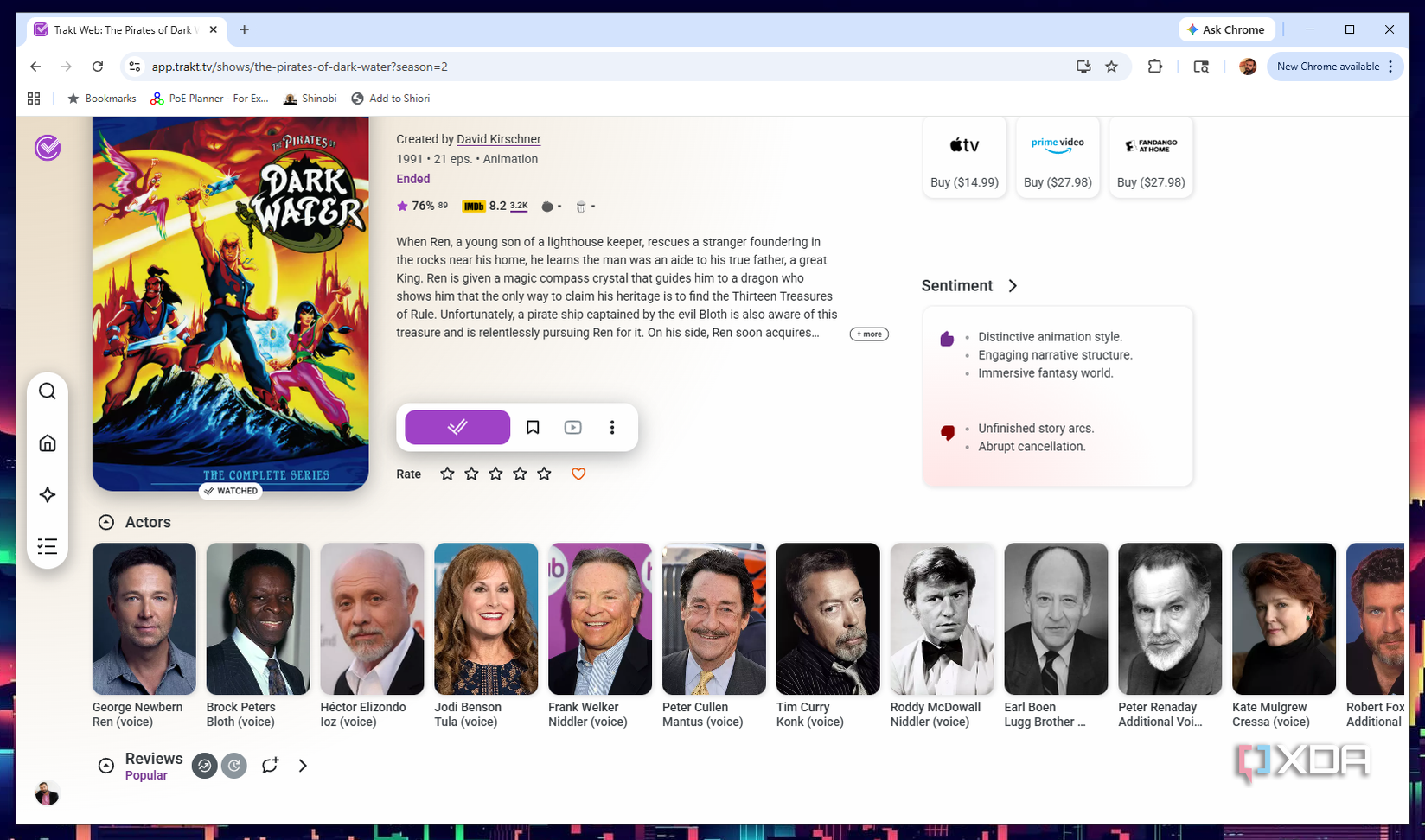Open the Sentiment section chevron

pyautogui.click(x=1013, y=286)
